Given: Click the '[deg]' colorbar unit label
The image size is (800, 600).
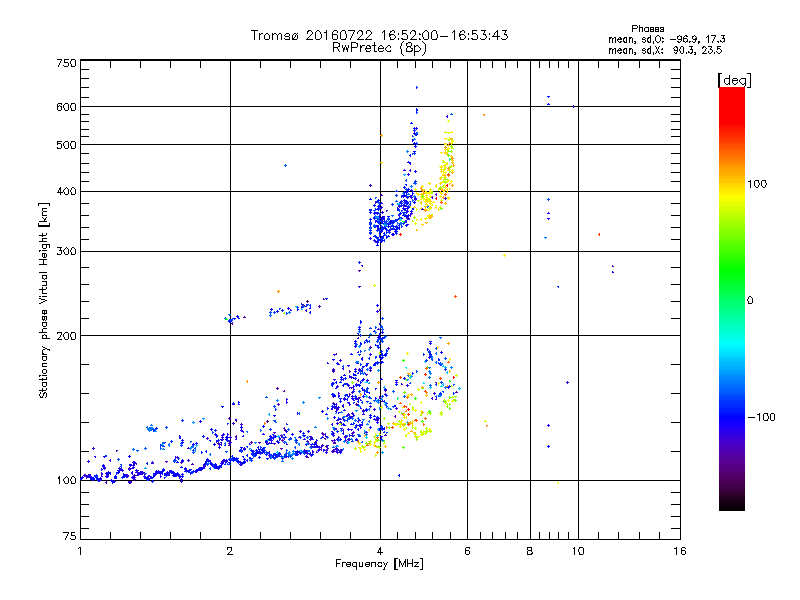Looking at the screenshot, I should point(734,80).
